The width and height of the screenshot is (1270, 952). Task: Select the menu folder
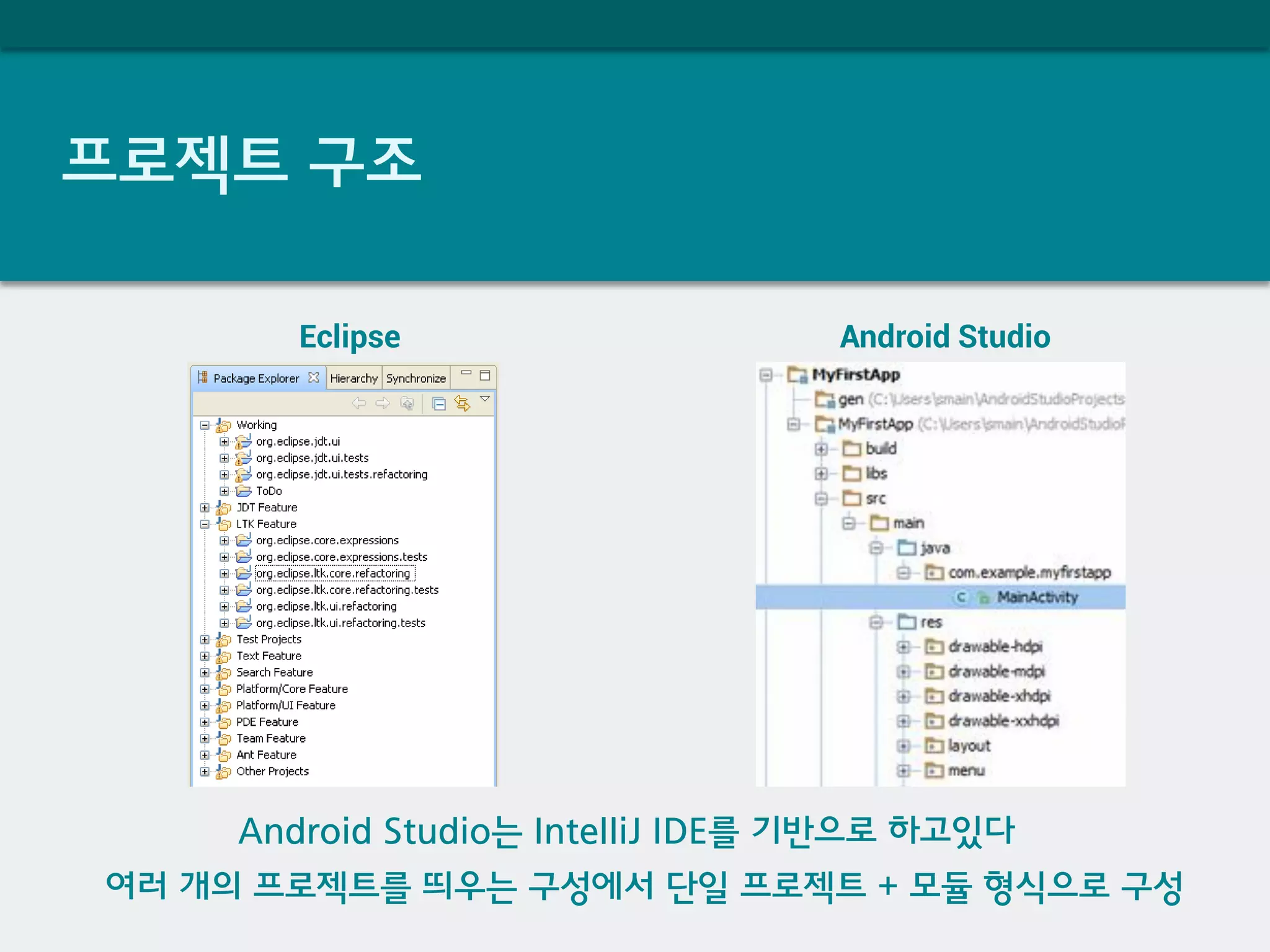pyautogui.click(x=966, y=771)
